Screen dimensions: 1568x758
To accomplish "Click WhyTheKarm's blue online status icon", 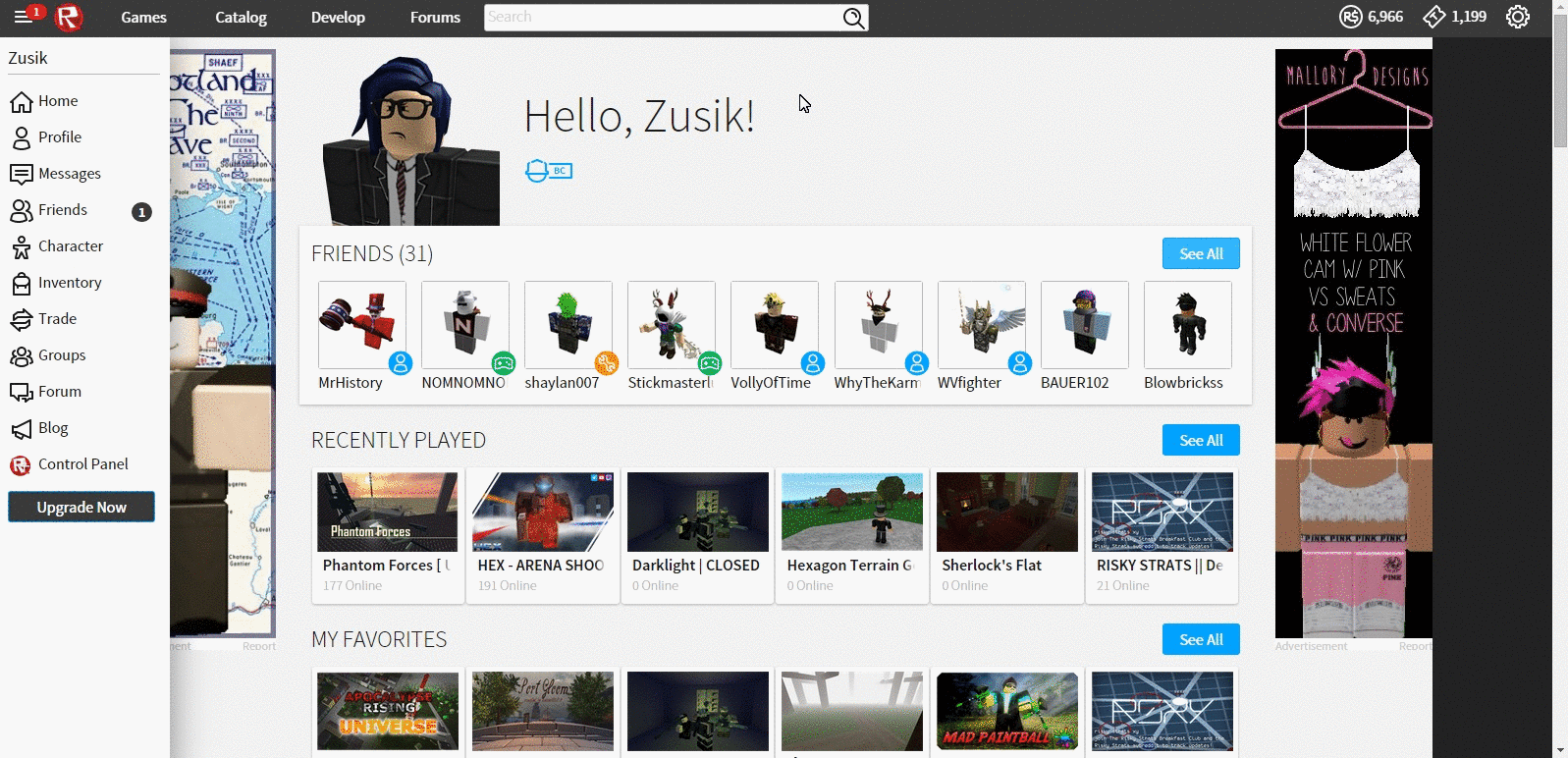I will (x=916, y=363).
